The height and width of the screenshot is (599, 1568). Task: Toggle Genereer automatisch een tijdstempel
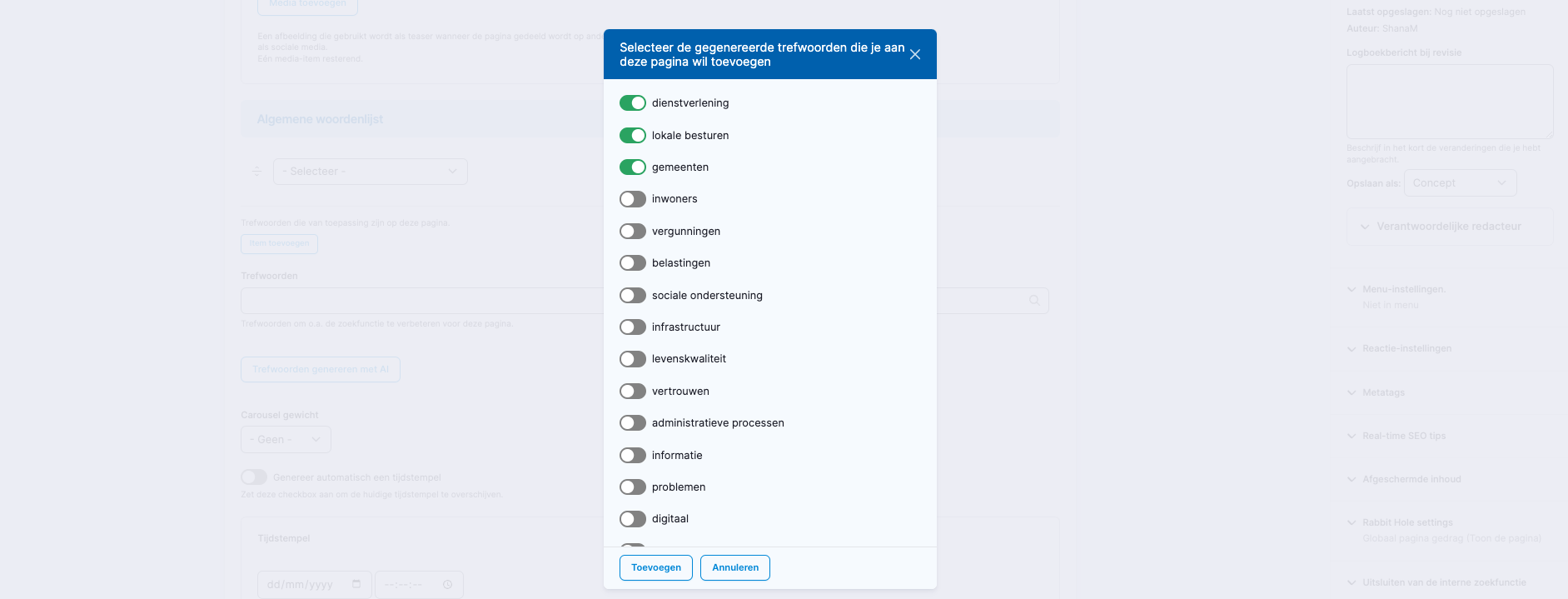(254, 477)
